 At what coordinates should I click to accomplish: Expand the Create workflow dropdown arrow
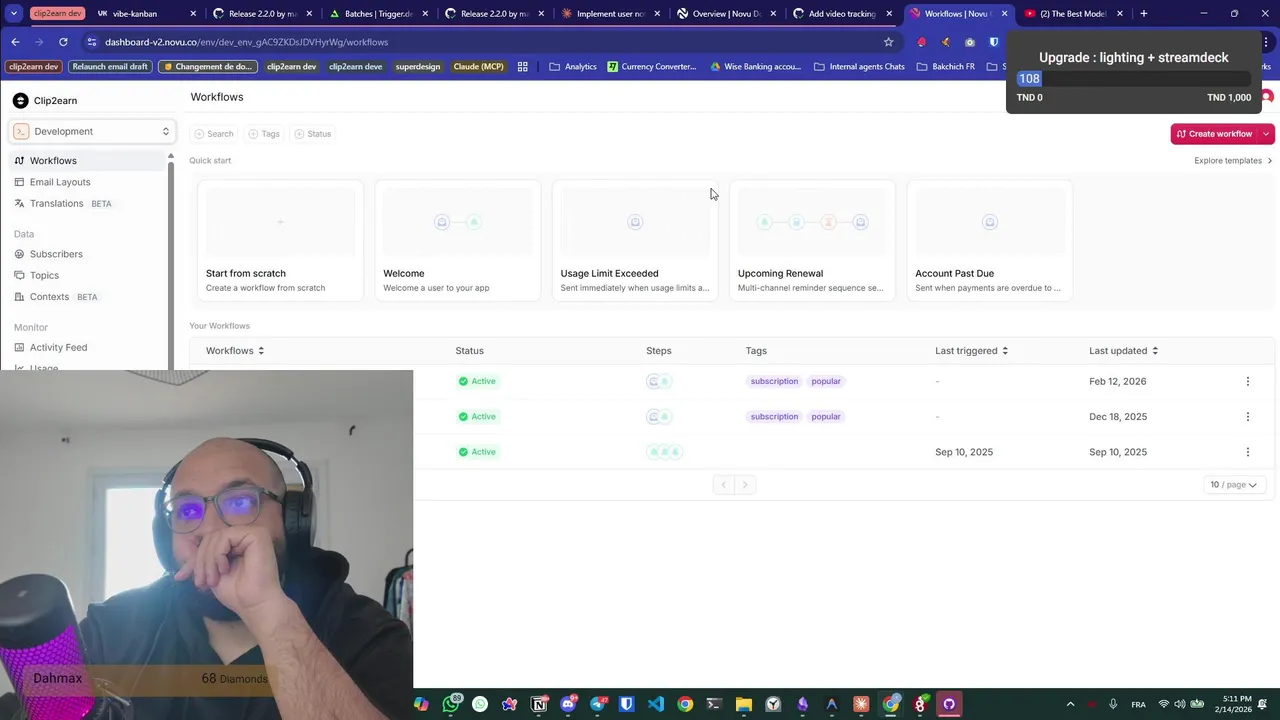pyautogui.click(x=1266, y=134)
